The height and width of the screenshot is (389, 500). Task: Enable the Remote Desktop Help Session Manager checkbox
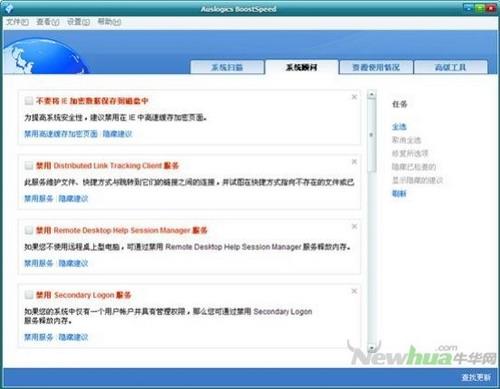point(29,230)
